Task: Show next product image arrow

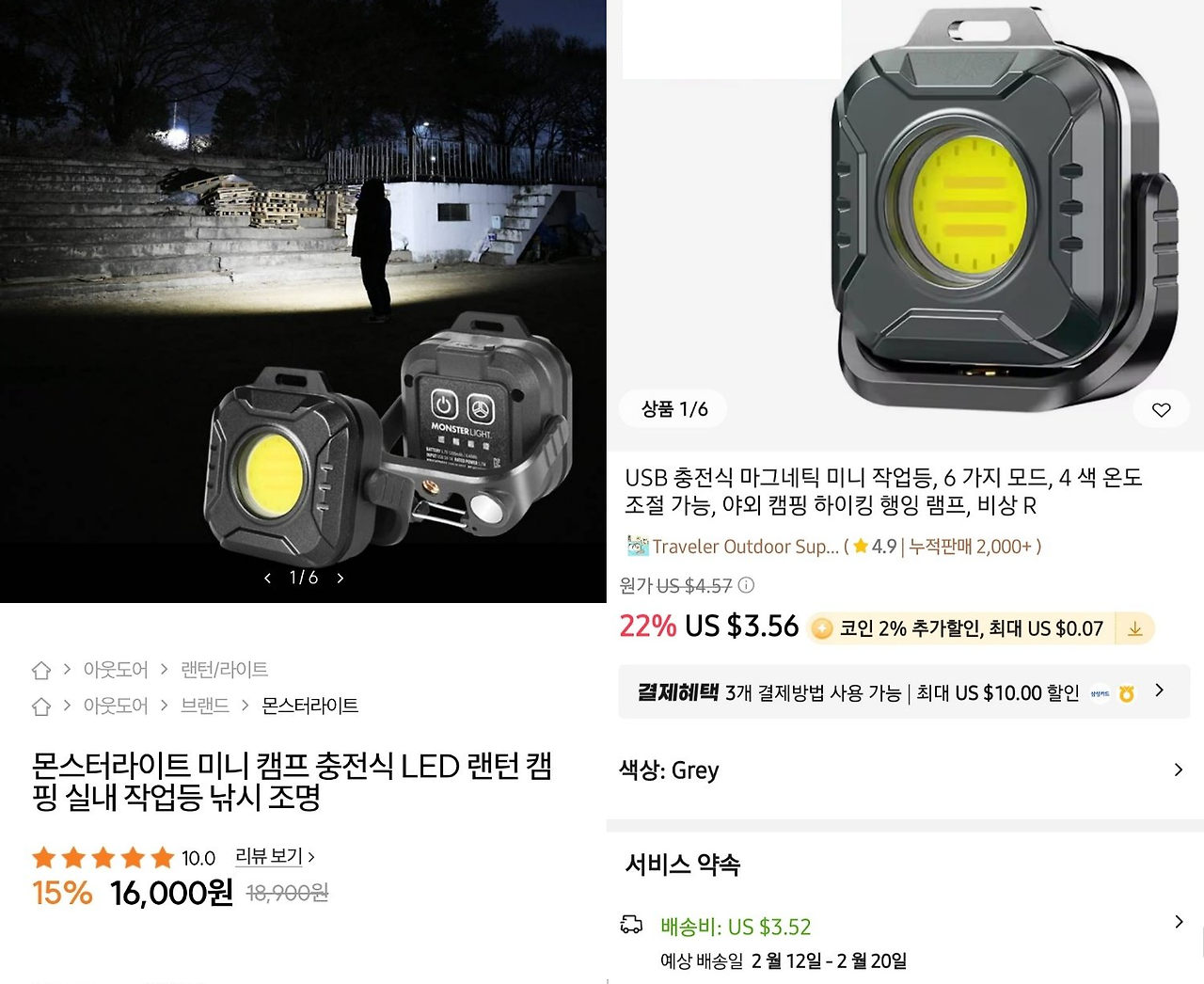Action: pos(341,578)
